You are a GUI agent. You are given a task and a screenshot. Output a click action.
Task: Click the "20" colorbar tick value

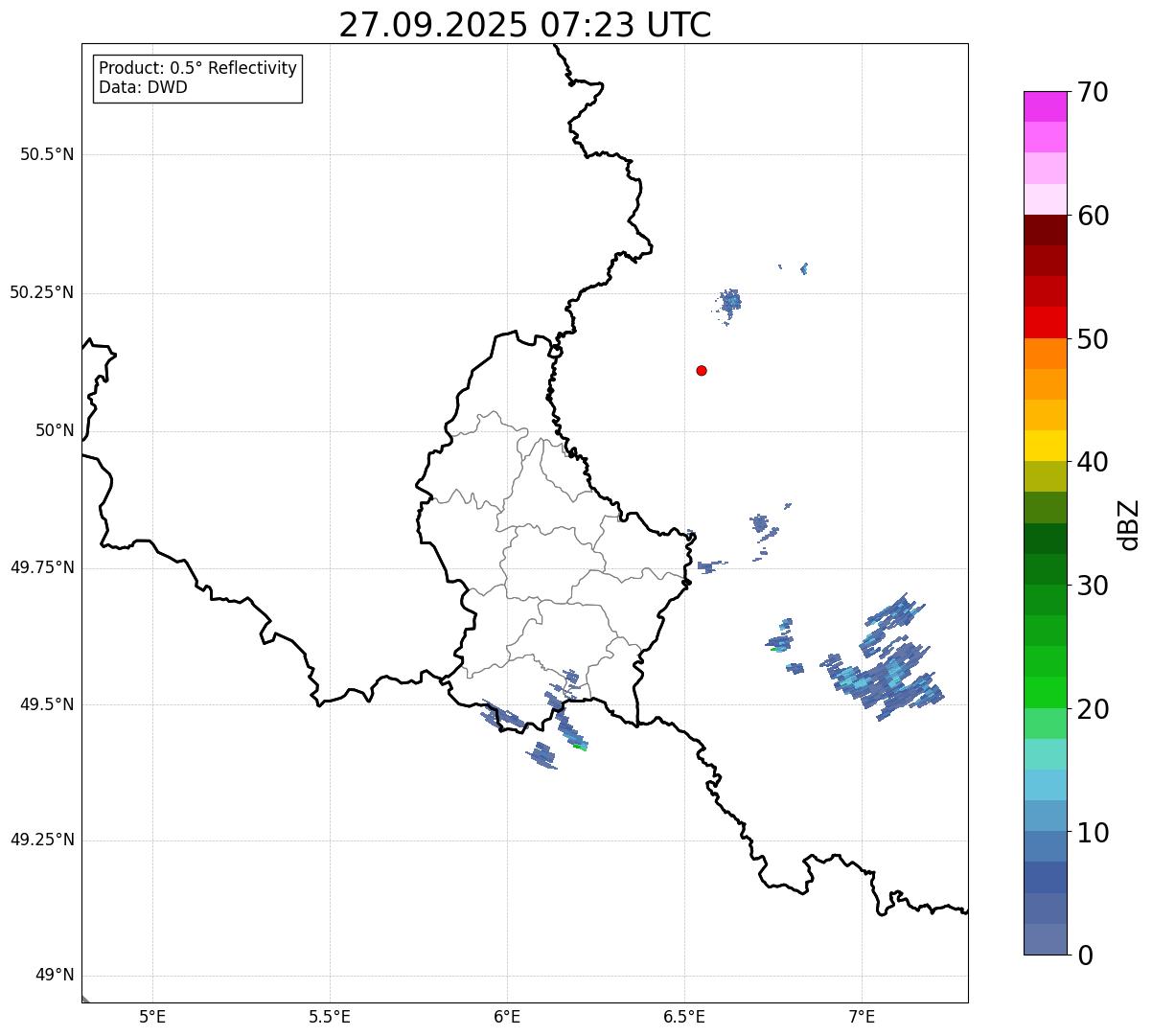click(1094, 709)
